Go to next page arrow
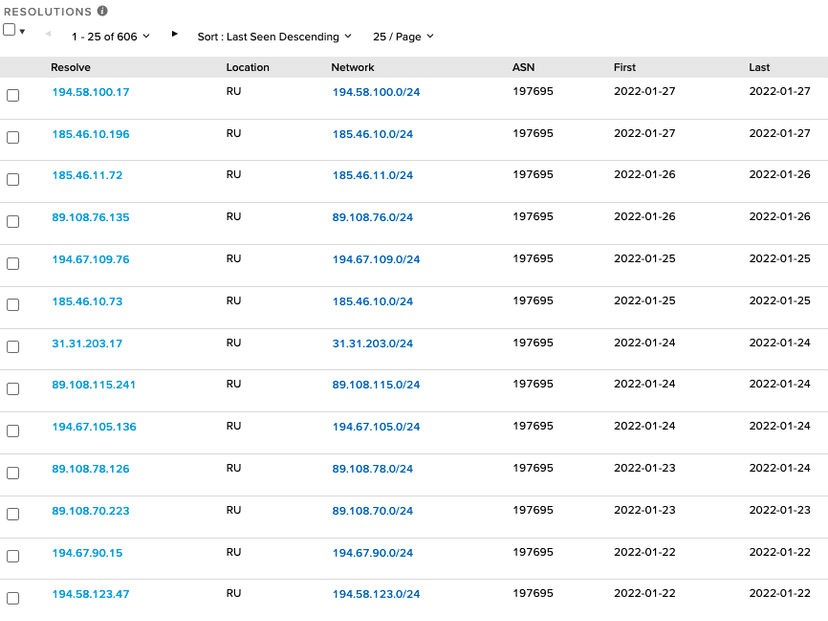 174,34
